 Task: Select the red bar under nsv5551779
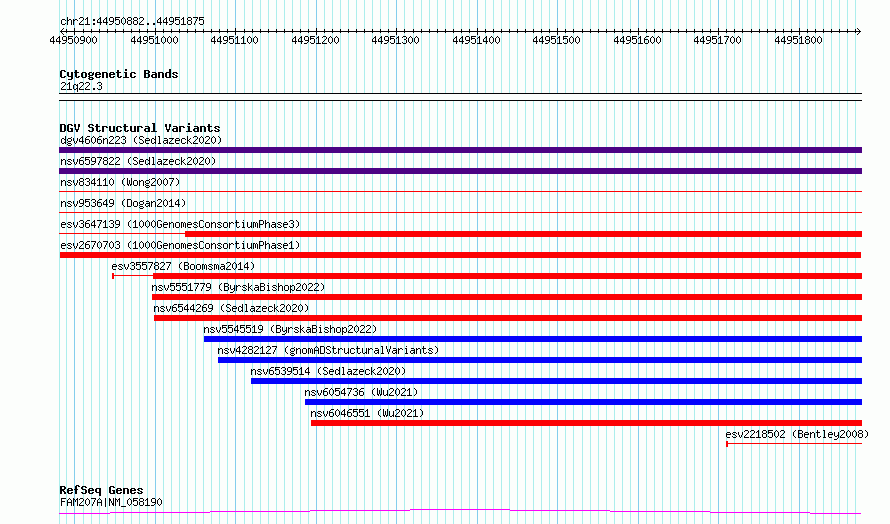pos(507,297)
